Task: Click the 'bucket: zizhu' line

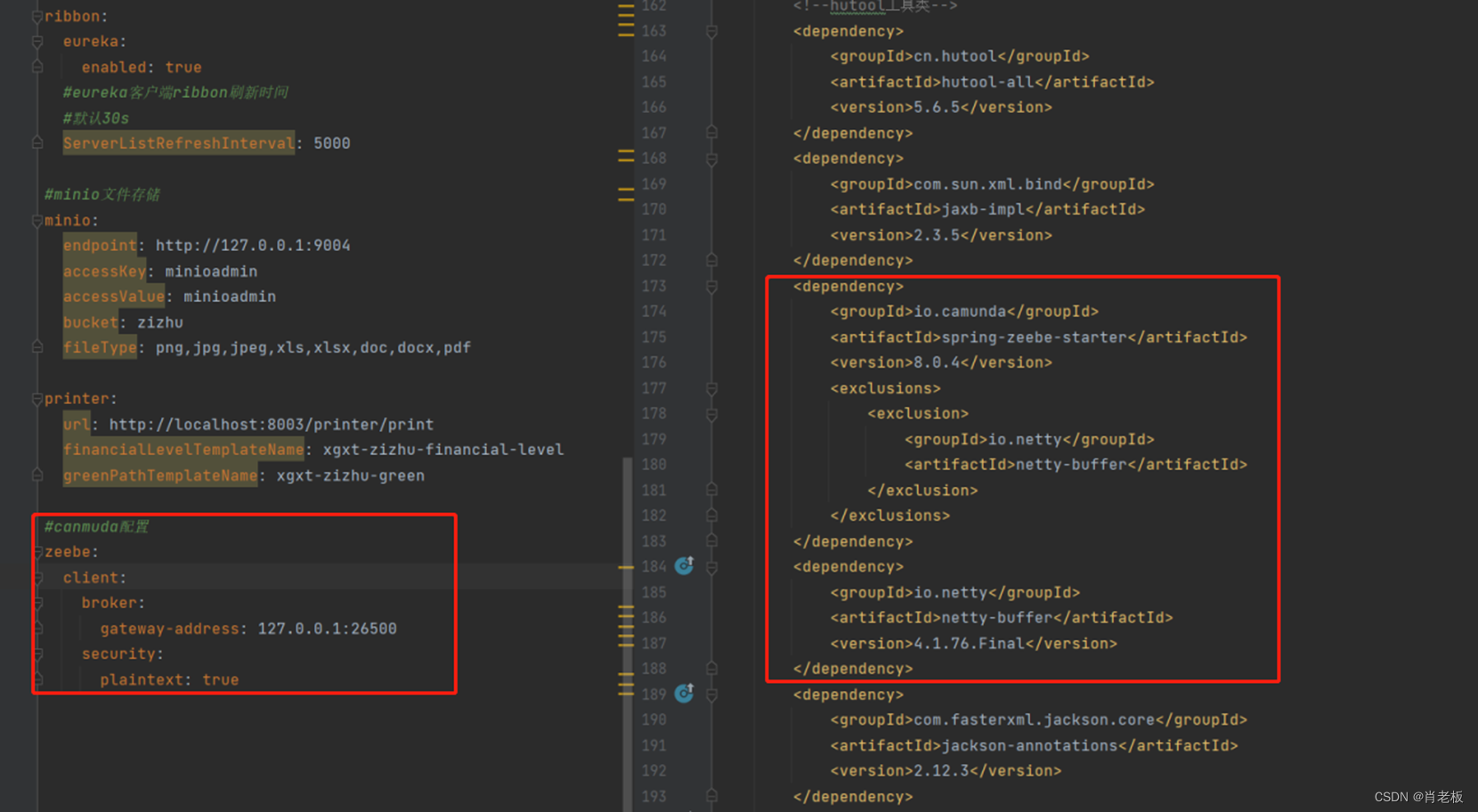Action: (x=123, y=322)
